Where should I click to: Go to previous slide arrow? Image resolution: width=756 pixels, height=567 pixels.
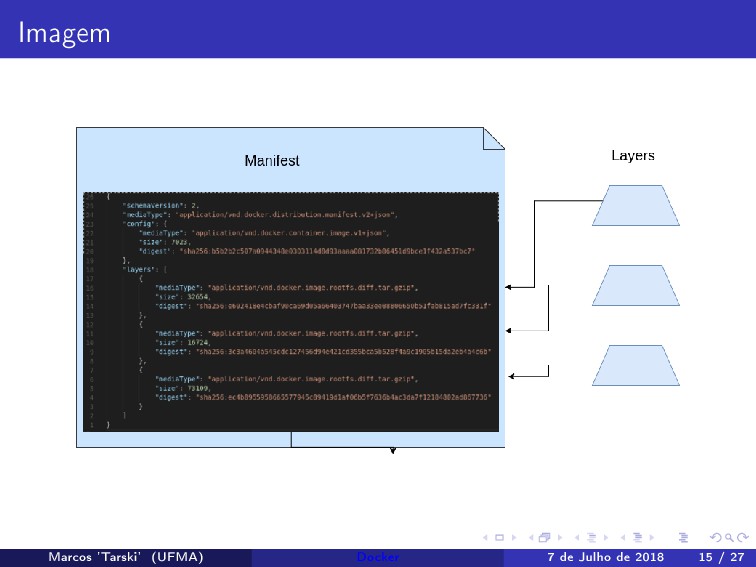(x=485, y=537)
